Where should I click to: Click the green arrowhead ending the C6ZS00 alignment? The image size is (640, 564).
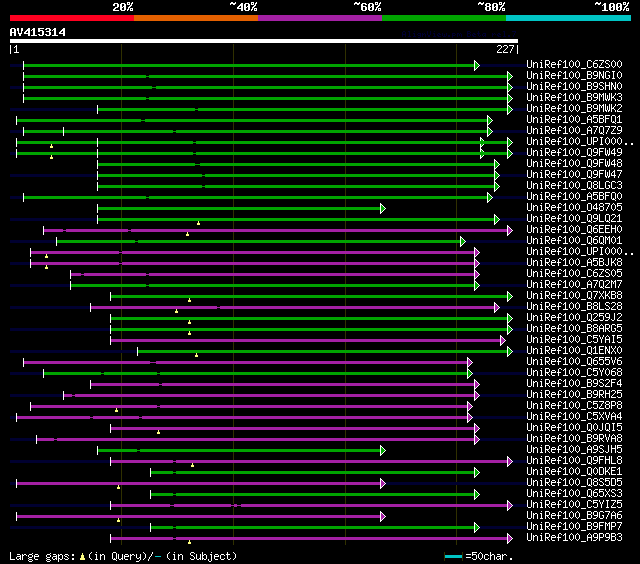point(477,65)
